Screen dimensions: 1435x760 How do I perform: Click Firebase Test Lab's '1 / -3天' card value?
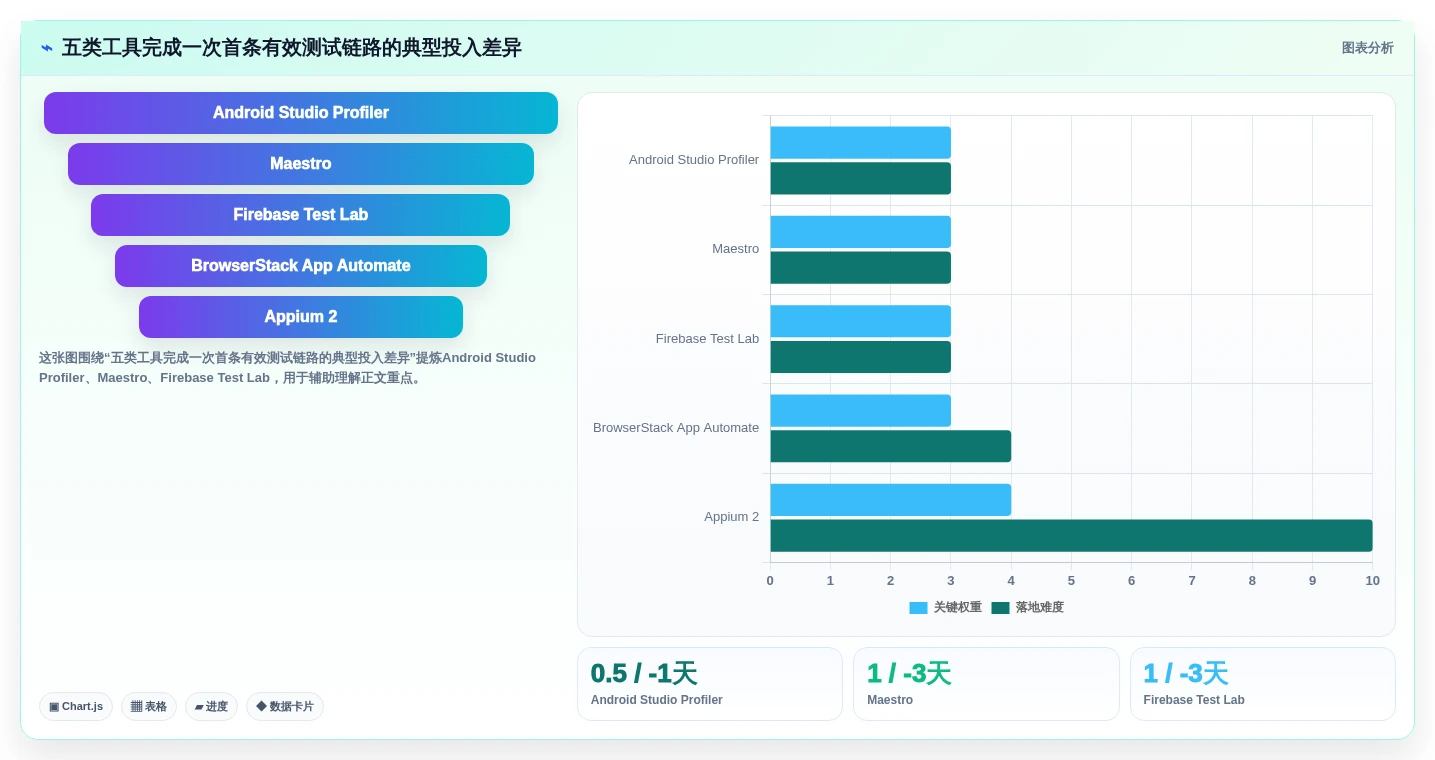[x=1186, y=673]
